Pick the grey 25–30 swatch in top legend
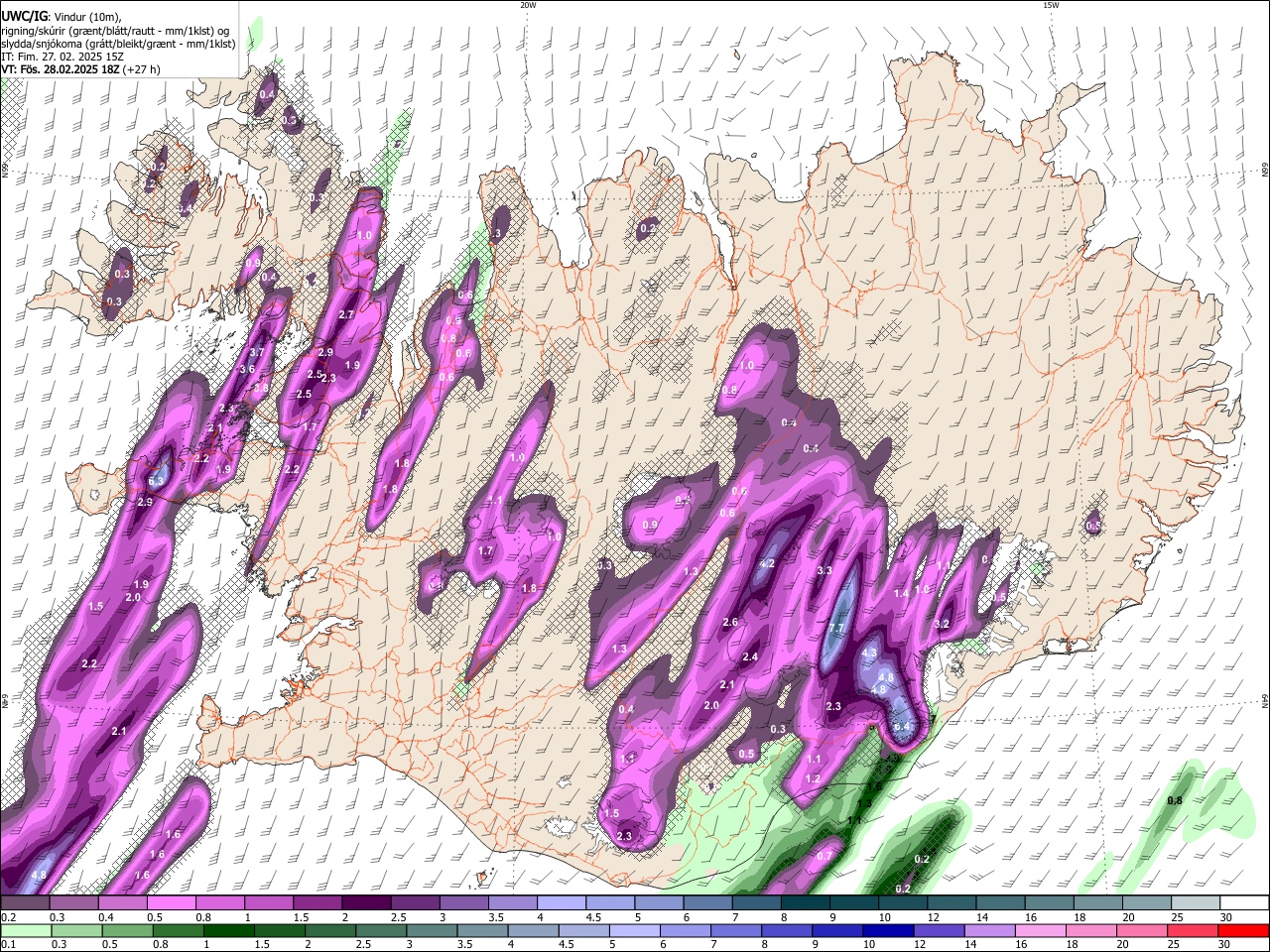The image size is (1270, 952). tap(1196, 903)
